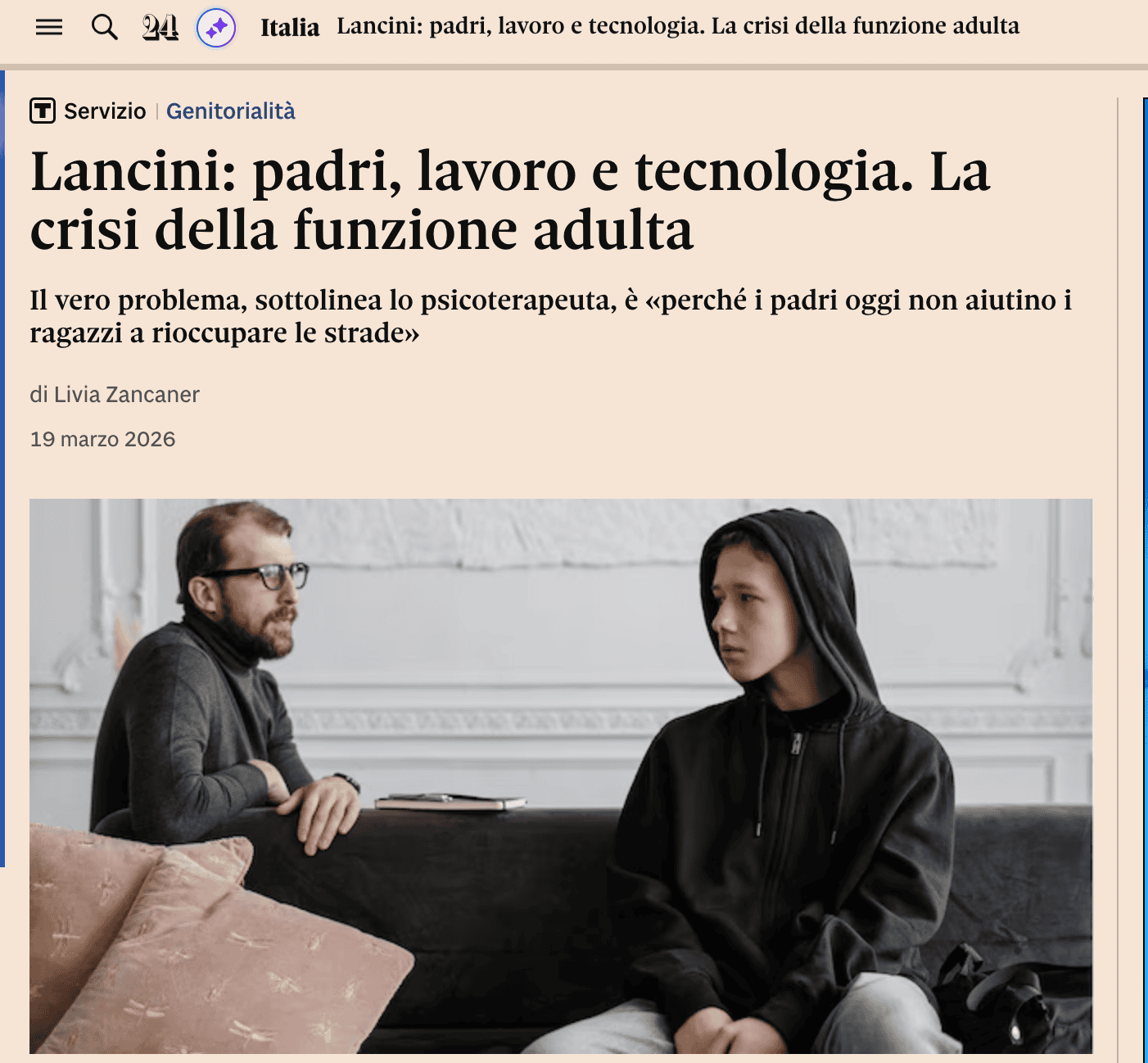Open author Livia Zancaner's page
Image resolution: width=1148 pixels, height=1063 pixels.
pos(127,395)
